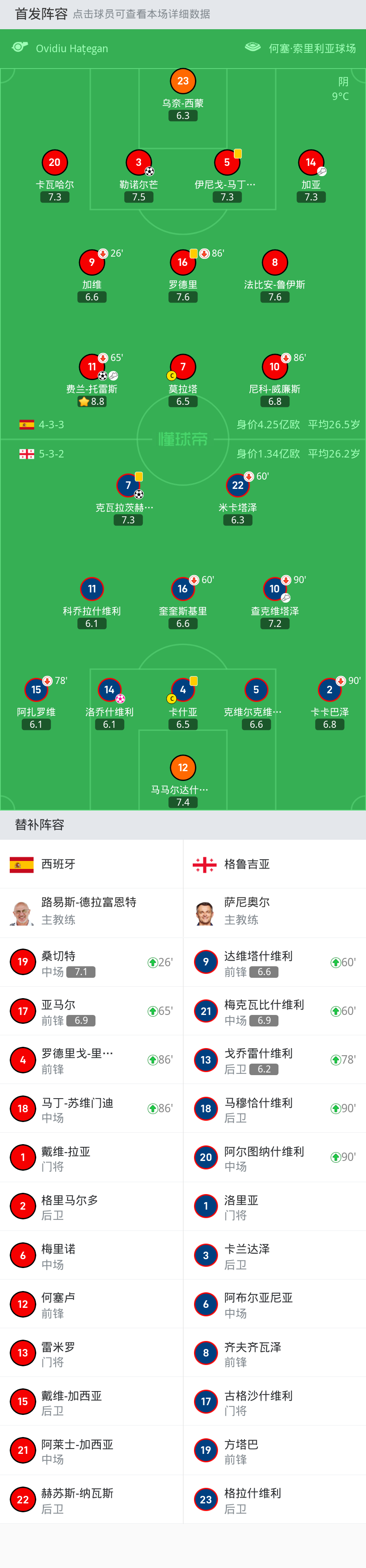Tap substitute 梅克瓦比什维利 number 21 row

point(275,1011)
